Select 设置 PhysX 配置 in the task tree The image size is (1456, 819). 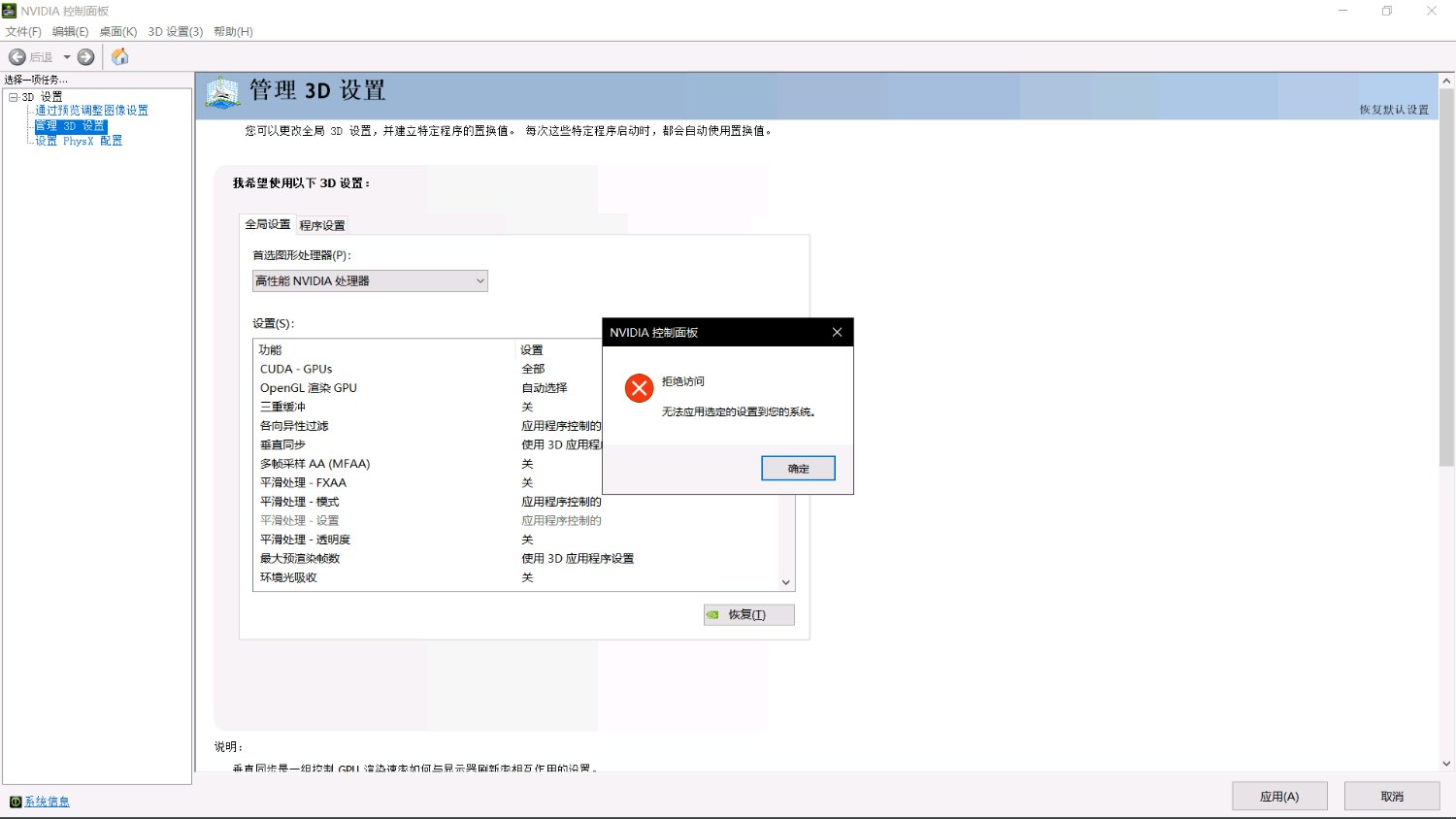[79, 141]
